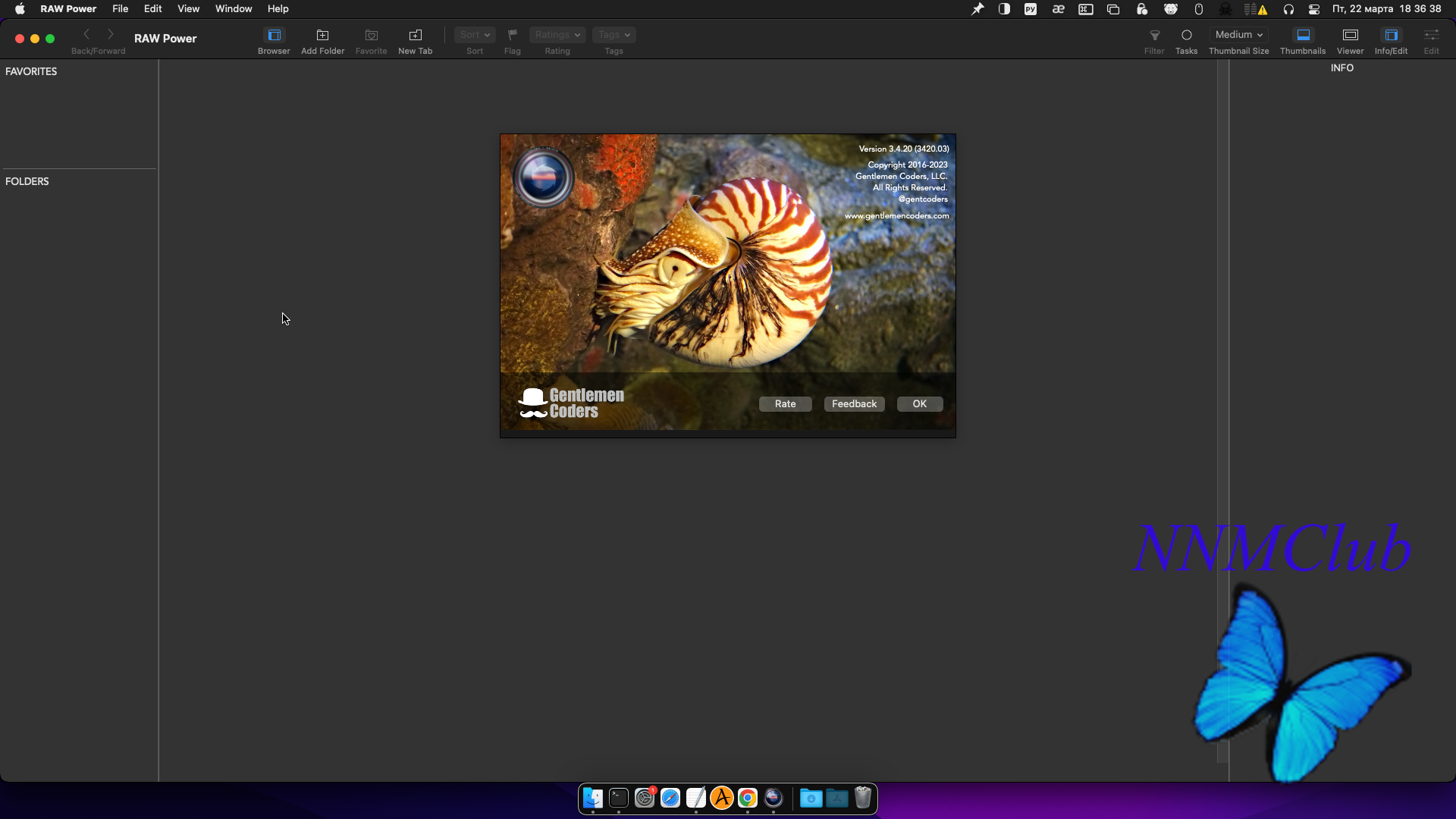Open the Help menu
The image size is (1456, 819).
click(278, 9)
